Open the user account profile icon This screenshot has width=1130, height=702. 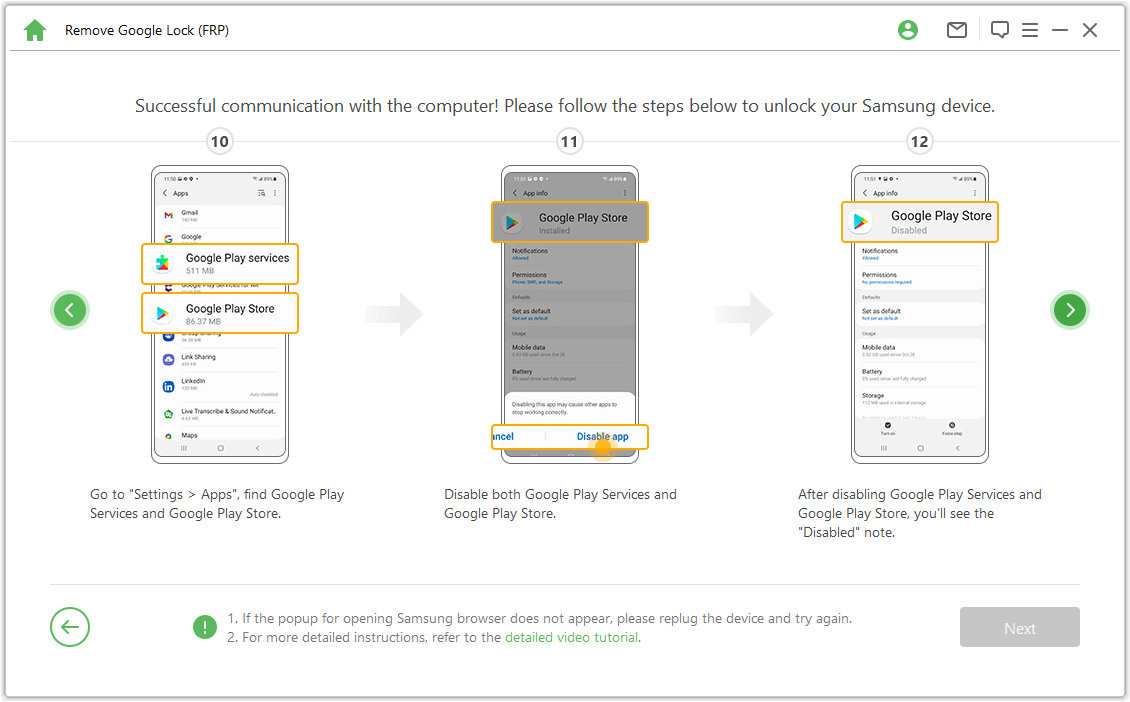(907, 30)
